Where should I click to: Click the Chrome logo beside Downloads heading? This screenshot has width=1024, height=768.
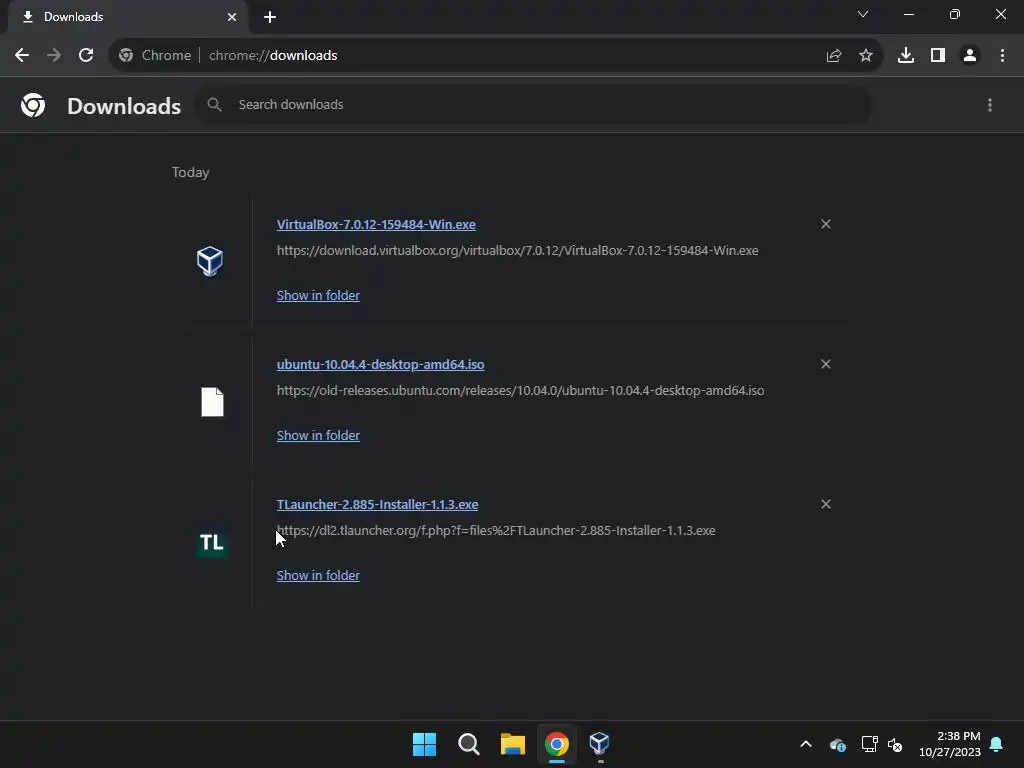[33, 105]
